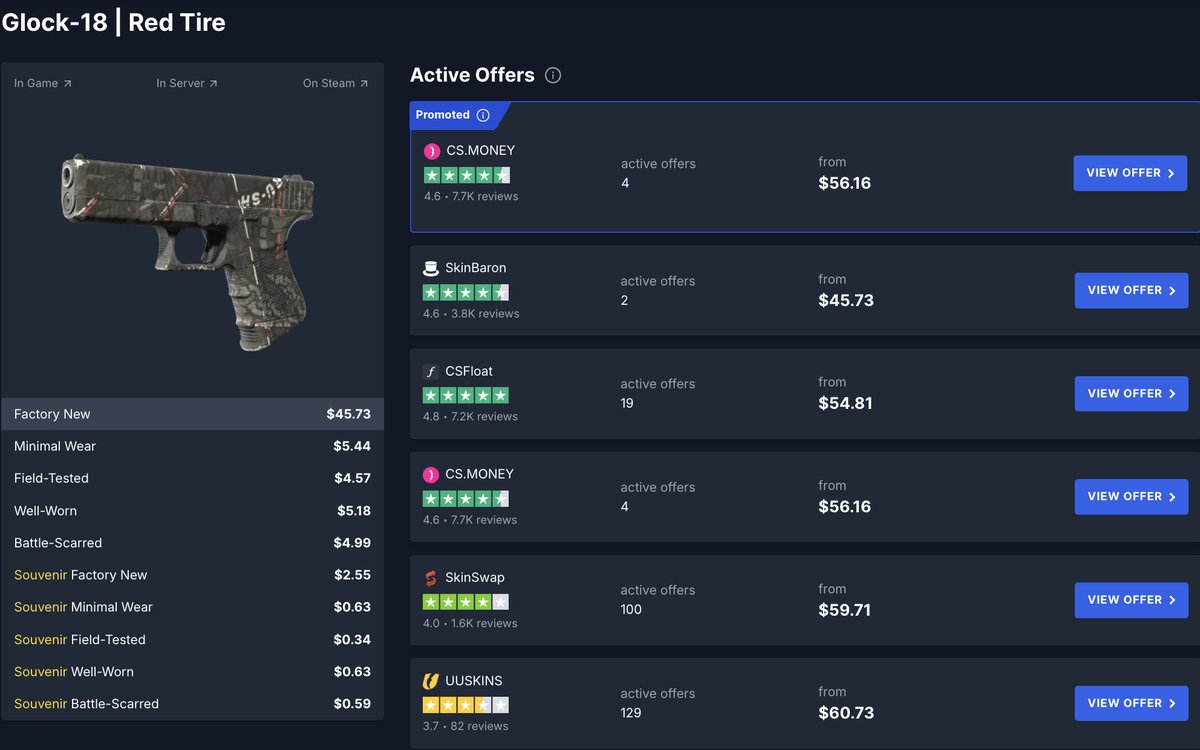The height and width of the screenshot is (750, 1200).
Task: Select the Factory New wear row
Action: click(192, 414)
